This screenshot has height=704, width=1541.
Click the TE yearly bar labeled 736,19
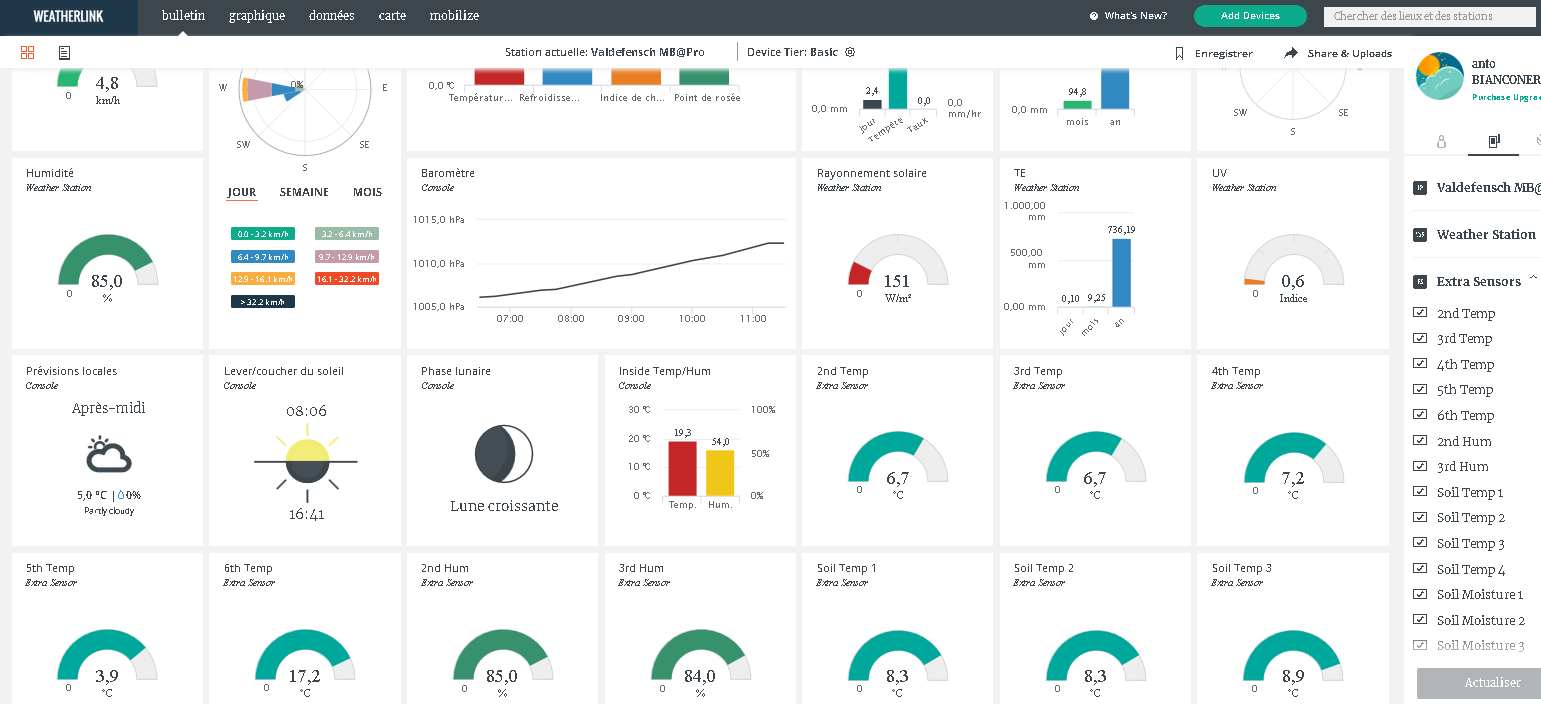point(1122,273)
